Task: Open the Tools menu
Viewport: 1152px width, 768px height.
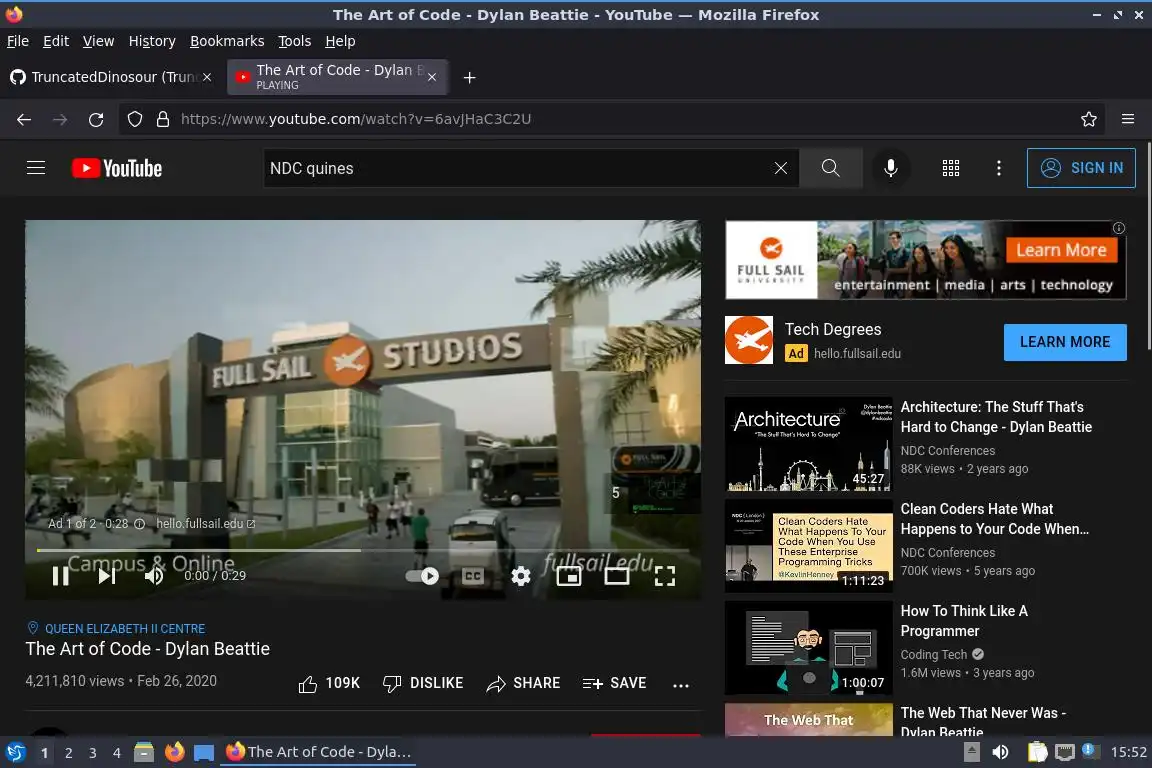Action: (295, 41)
